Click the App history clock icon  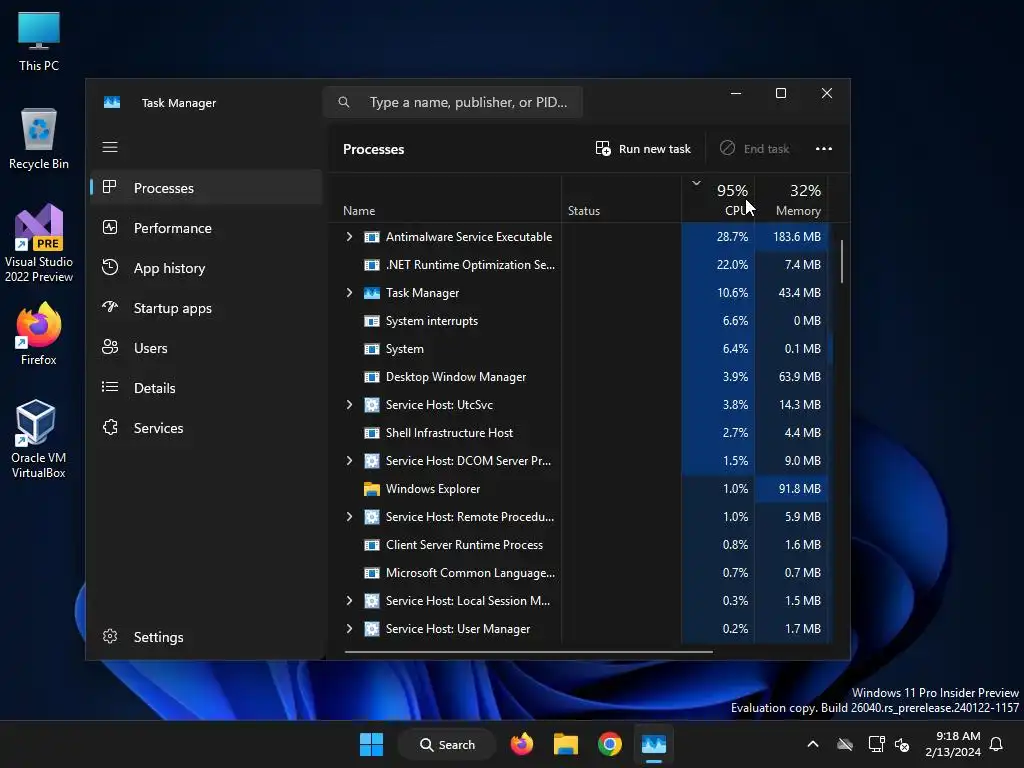110,267
